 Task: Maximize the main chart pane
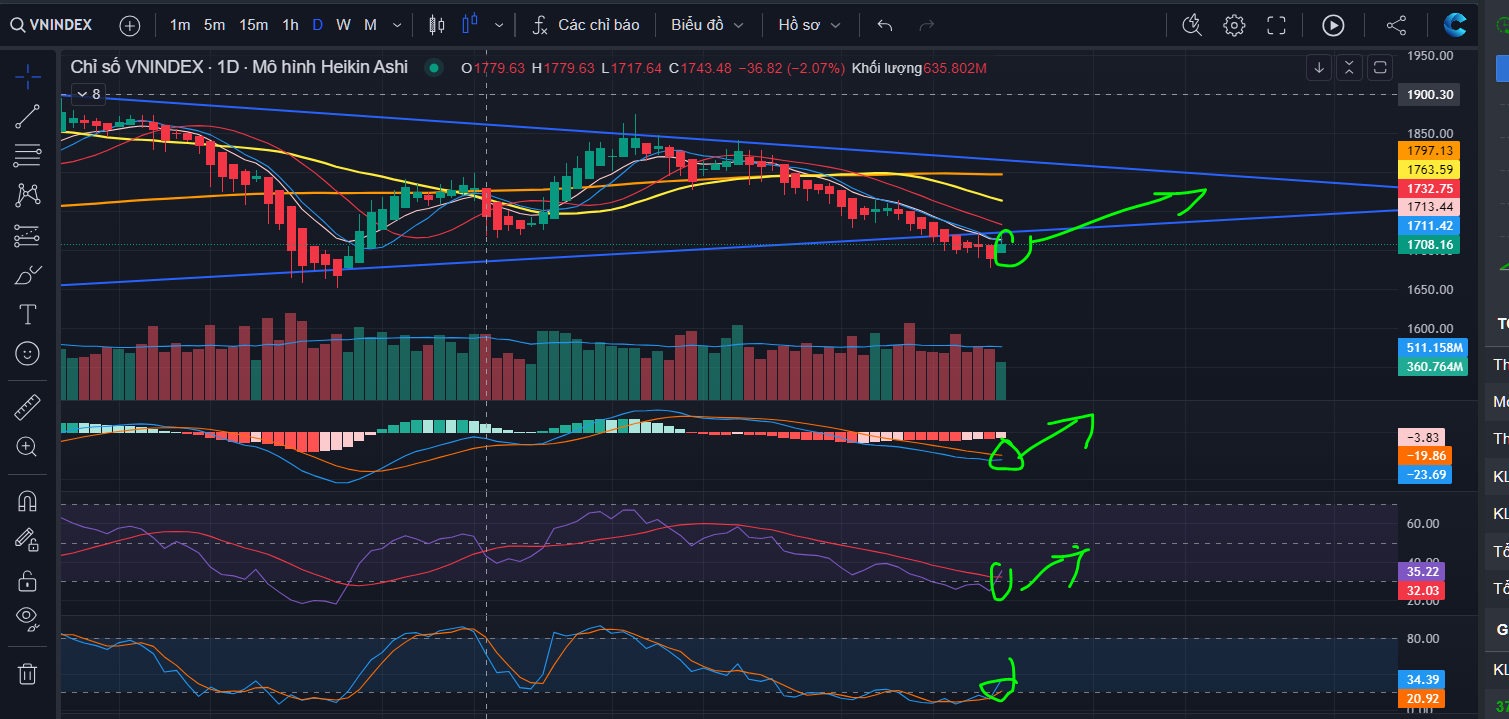coord(1380,68)
